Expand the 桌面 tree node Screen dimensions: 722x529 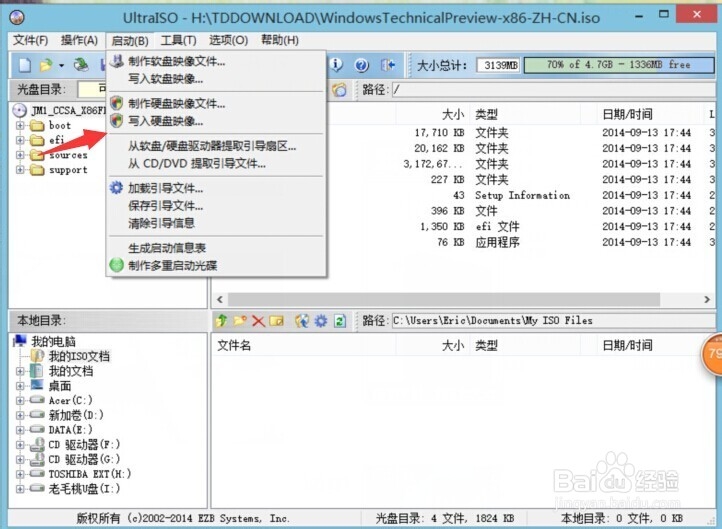(20, 386)
